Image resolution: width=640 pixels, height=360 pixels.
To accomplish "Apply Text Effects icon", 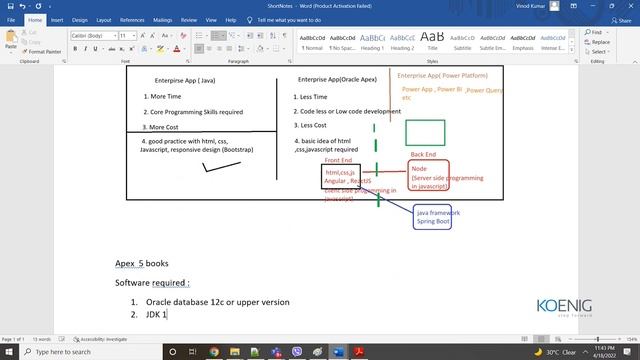I will point(144,49).
